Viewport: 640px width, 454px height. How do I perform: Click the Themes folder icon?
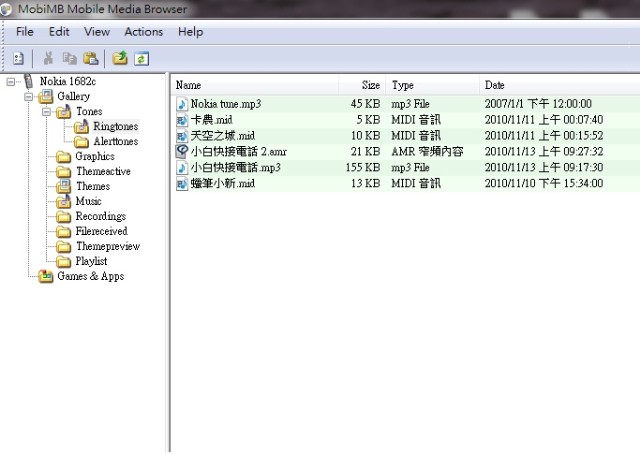63,187
